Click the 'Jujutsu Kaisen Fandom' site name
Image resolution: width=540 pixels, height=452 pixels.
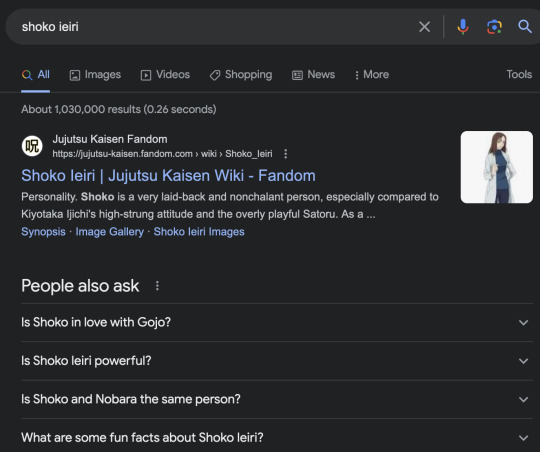coord(110,139)
